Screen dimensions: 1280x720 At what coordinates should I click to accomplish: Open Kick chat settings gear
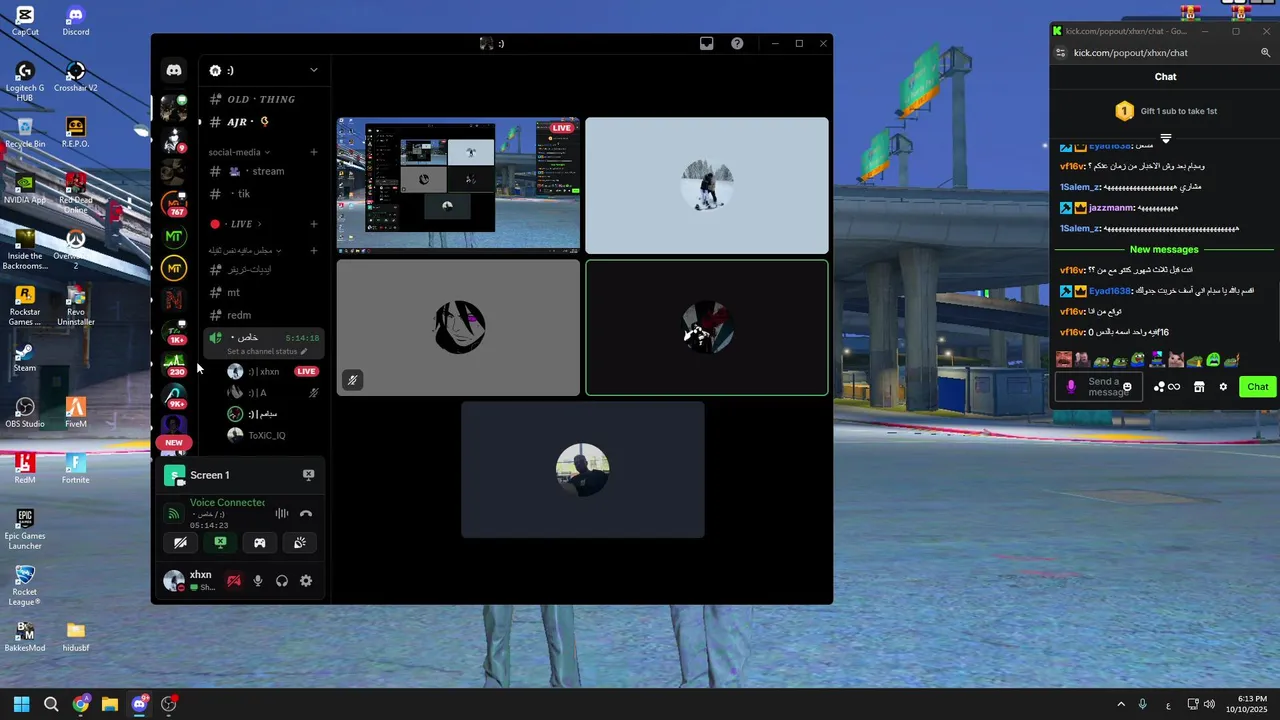click(x=1223, y=387)
